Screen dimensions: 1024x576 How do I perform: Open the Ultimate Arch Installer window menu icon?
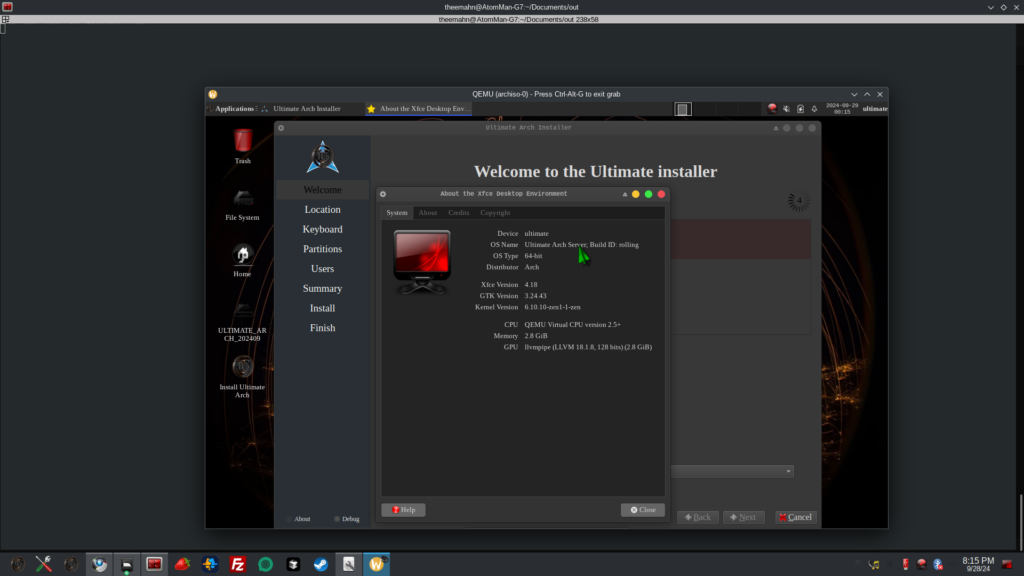(x=281, y=128)
